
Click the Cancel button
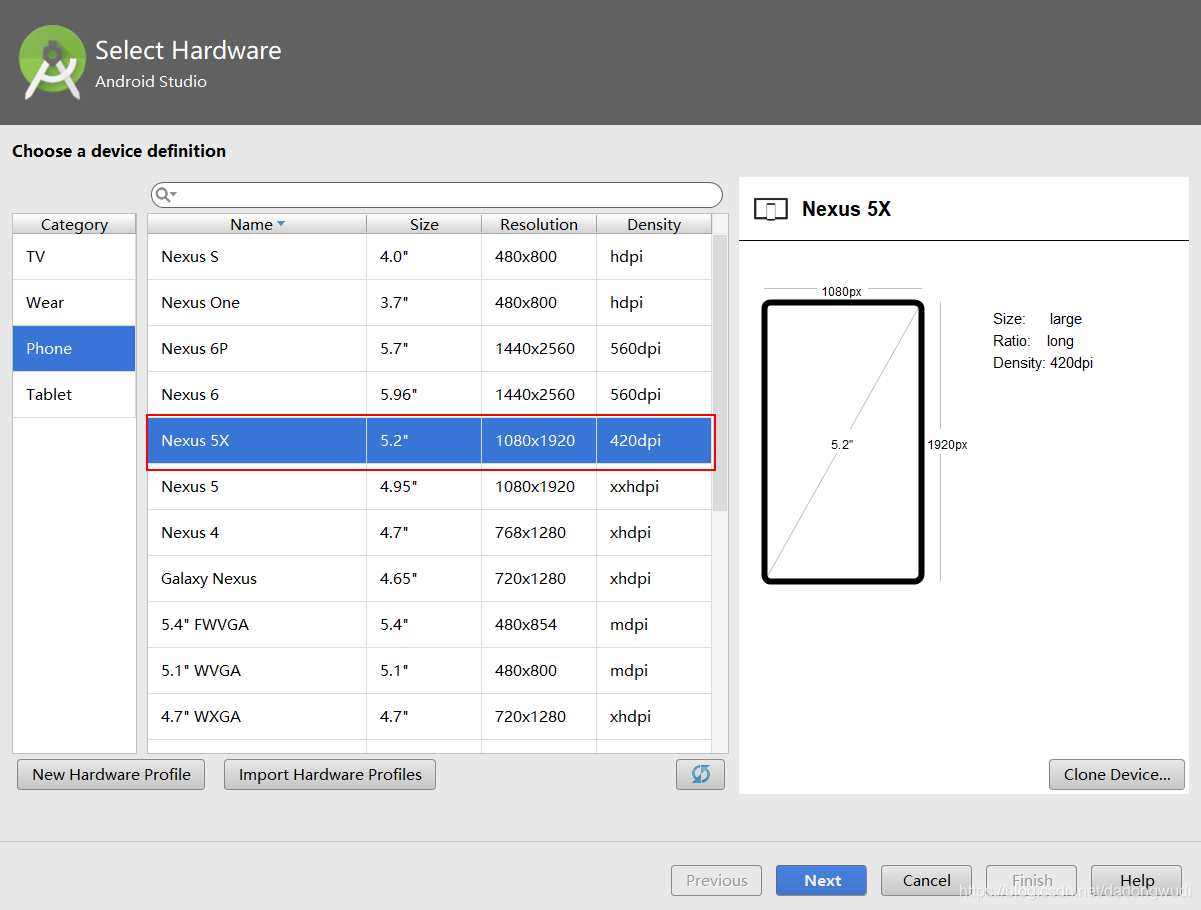click(926, 881)
